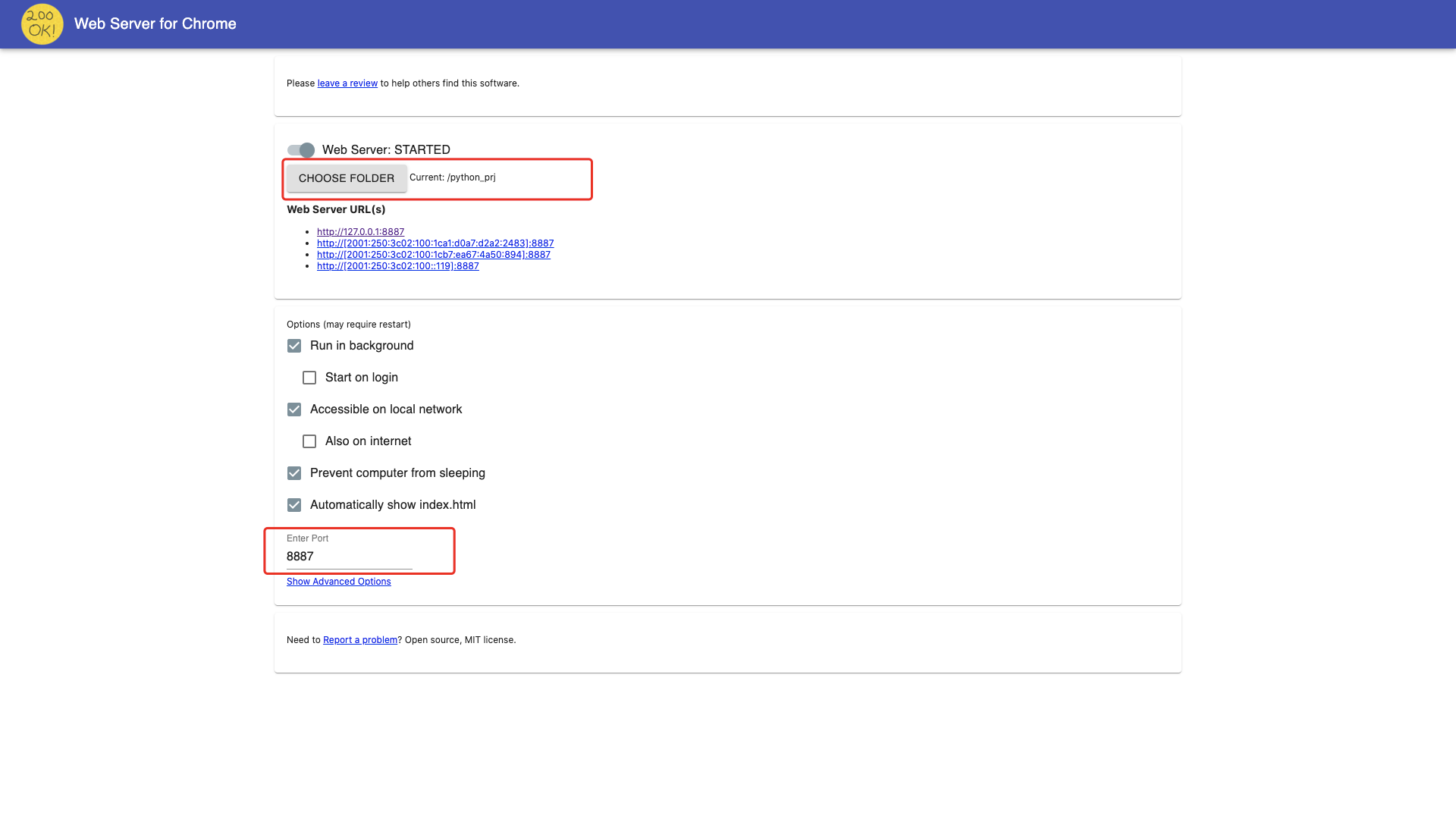Uncheck Prevent computer from sleeping
The image size is (1456, 819).
click(294, 473)
